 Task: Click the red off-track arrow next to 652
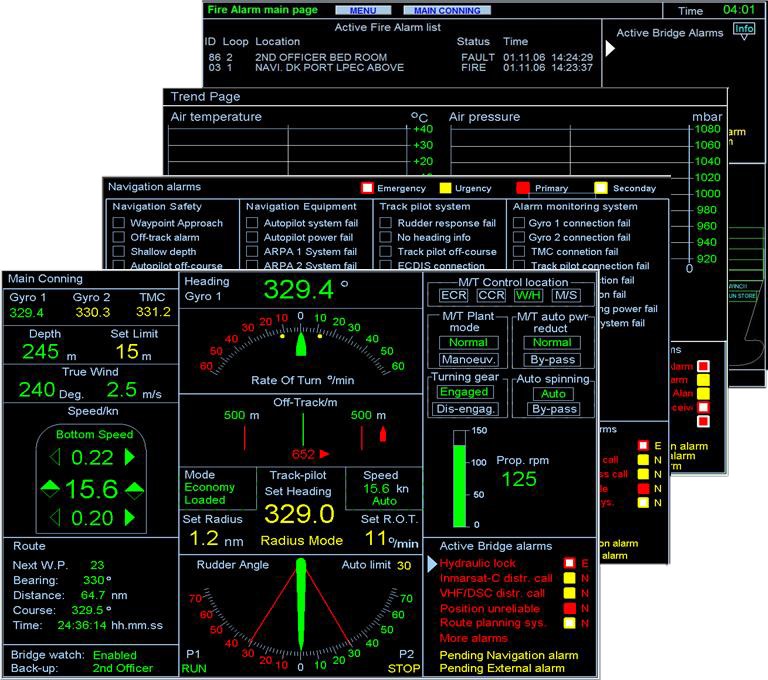pyautogui.click(x=324, y=454)
